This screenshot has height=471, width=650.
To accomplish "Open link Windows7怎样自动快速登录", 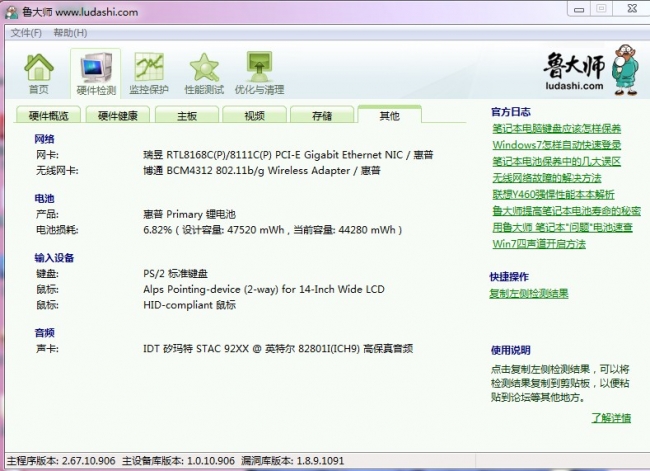I will pyautogui.click(x=550, y=145).
